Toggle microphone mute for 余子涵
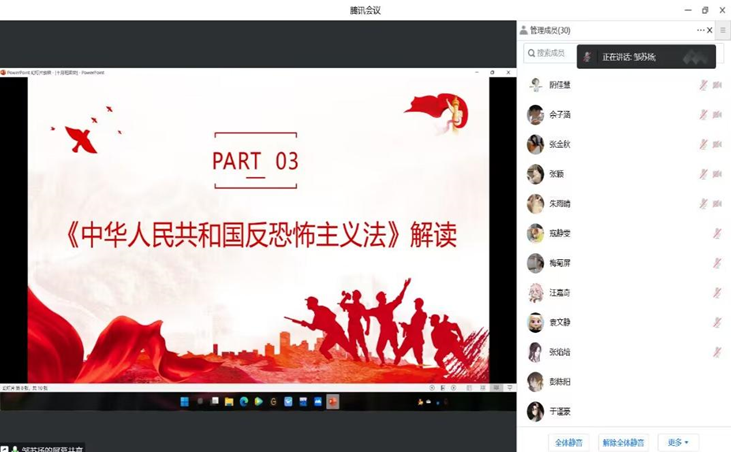The image size is (731, 452). coord(703,115)
